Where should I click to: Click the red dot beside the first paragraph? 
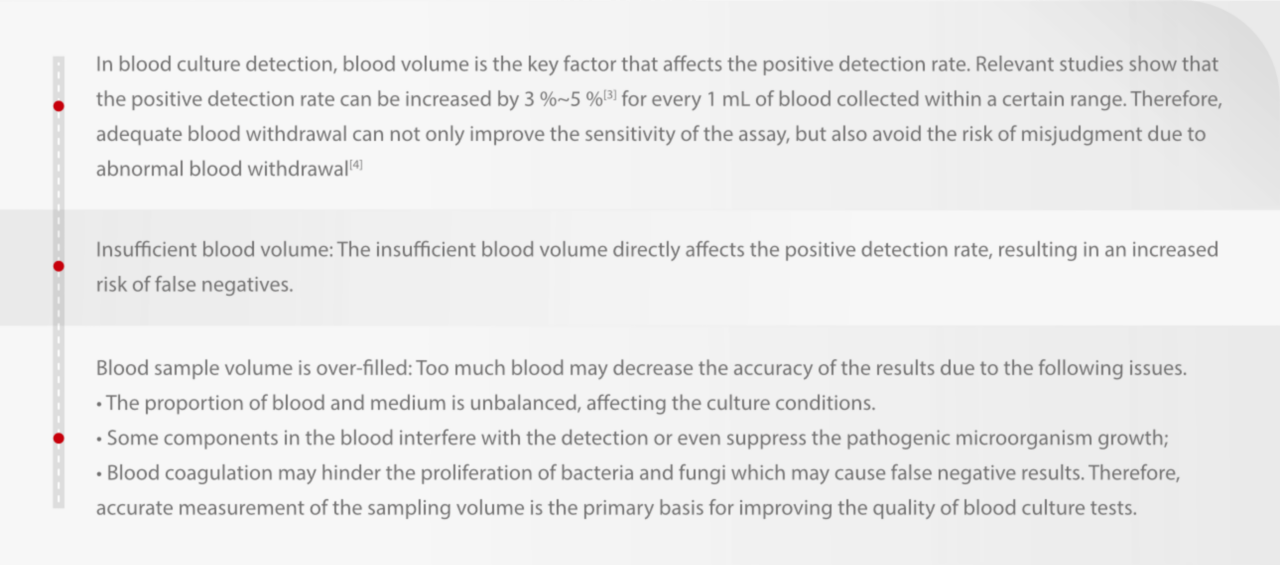click(59, 106)
